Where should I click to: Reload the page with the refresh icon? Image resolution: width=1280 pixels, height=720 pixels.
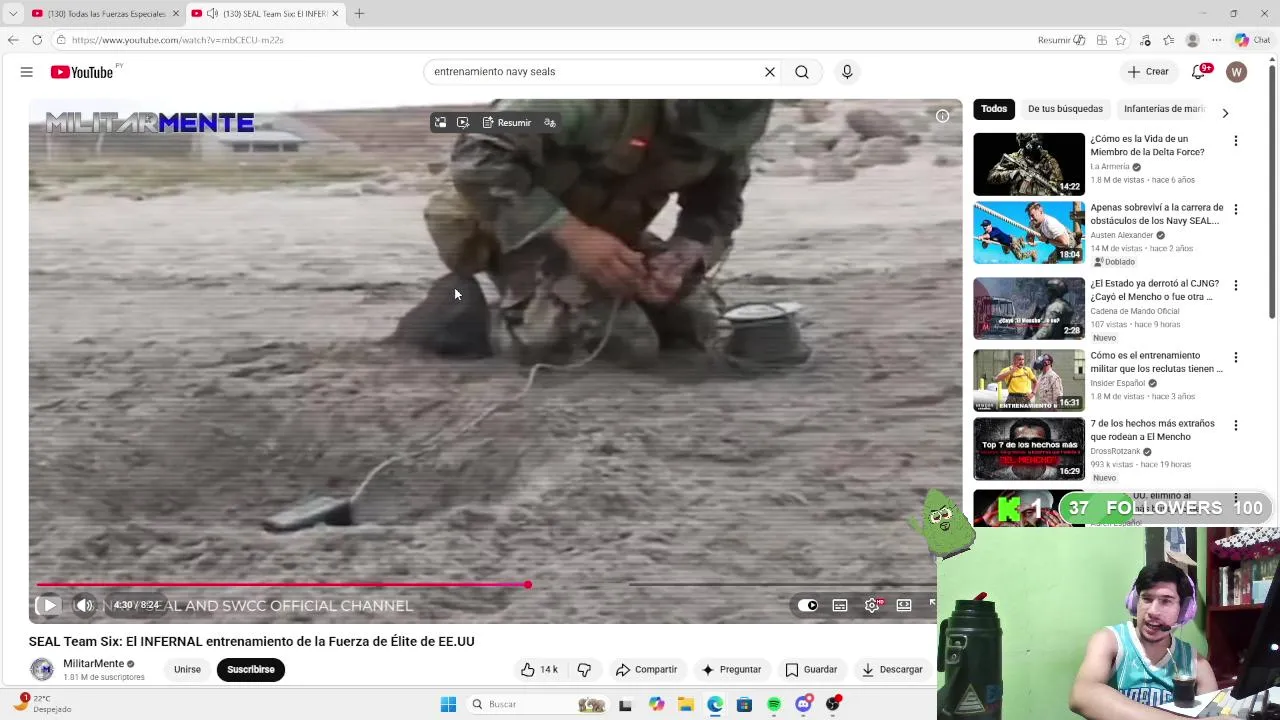click(x=37, y=40)
